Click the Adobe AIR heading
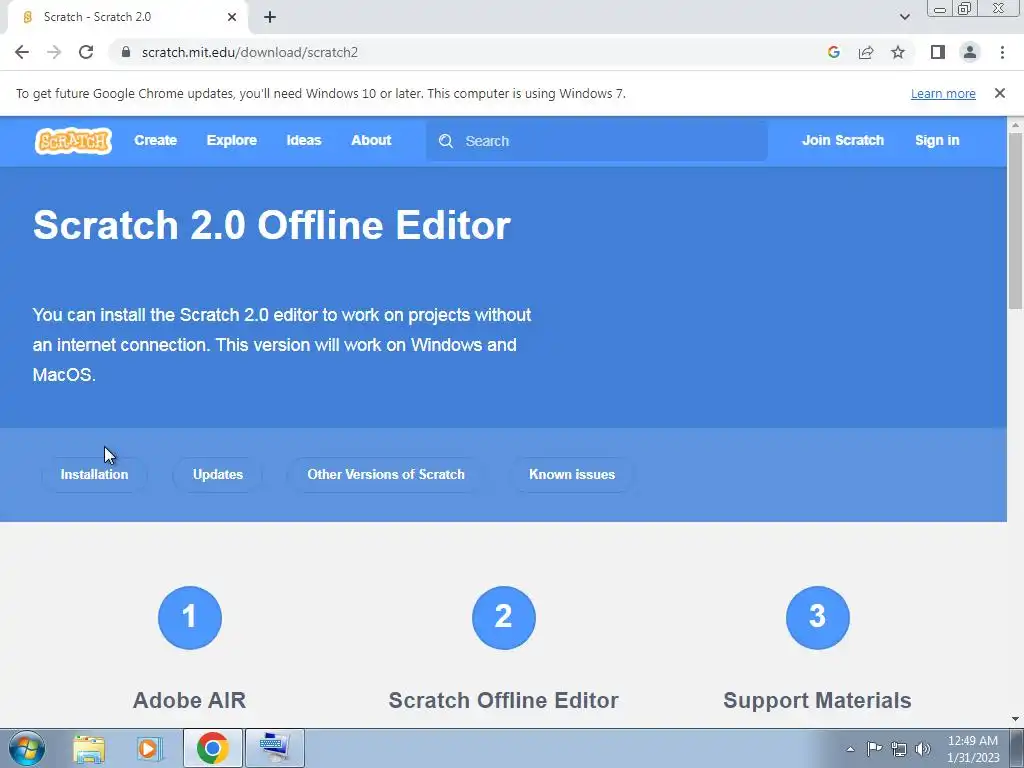The height and width of the screenshot is (768, 1024). (189, 700)
